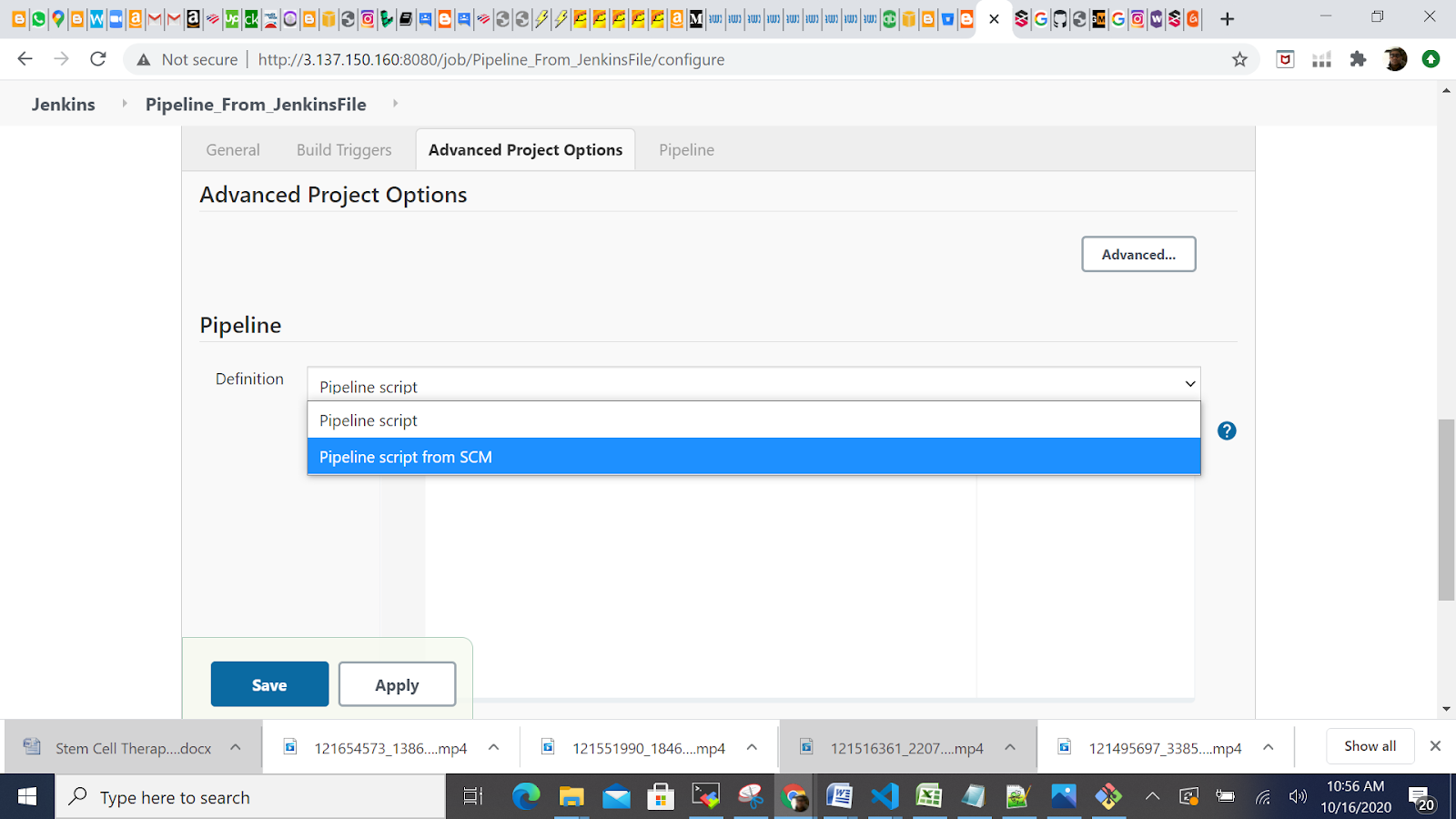Open Microsoft Store from taskbar

661,797
